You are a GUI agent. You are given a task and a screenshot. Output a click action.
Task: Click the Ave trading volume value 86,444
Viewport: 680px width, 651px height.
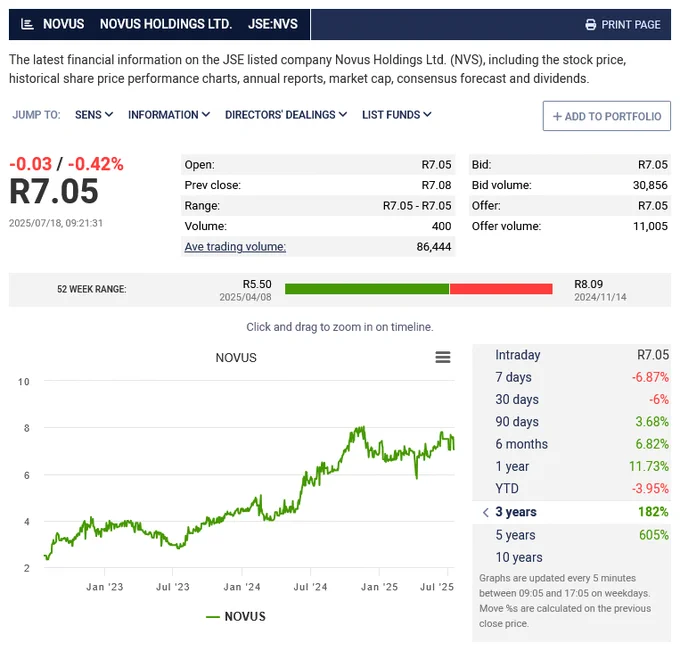coord(434,247)
